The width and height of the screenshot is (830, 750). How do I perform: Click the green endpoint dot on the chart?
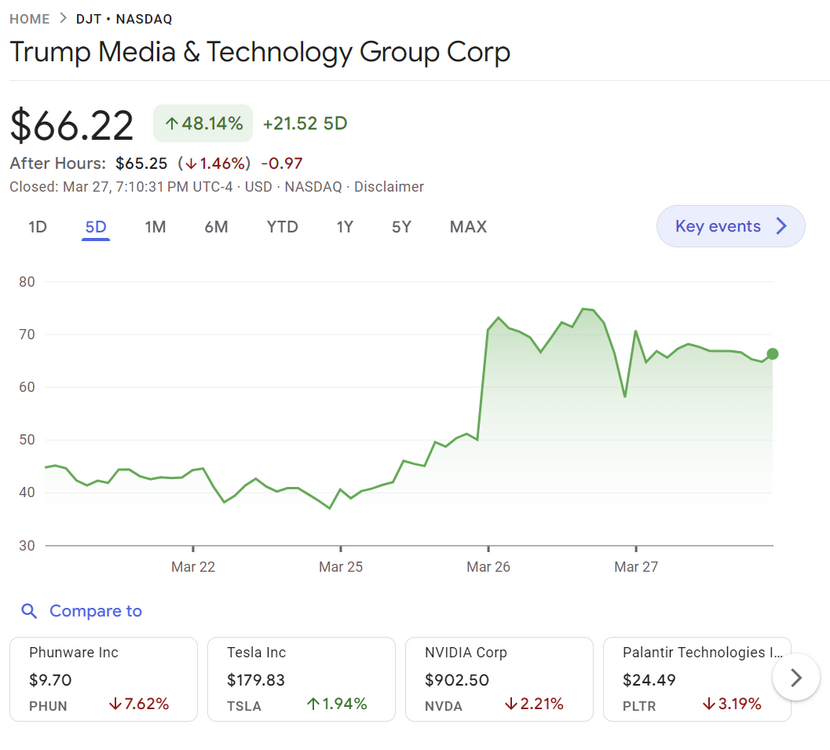point(772,354)
